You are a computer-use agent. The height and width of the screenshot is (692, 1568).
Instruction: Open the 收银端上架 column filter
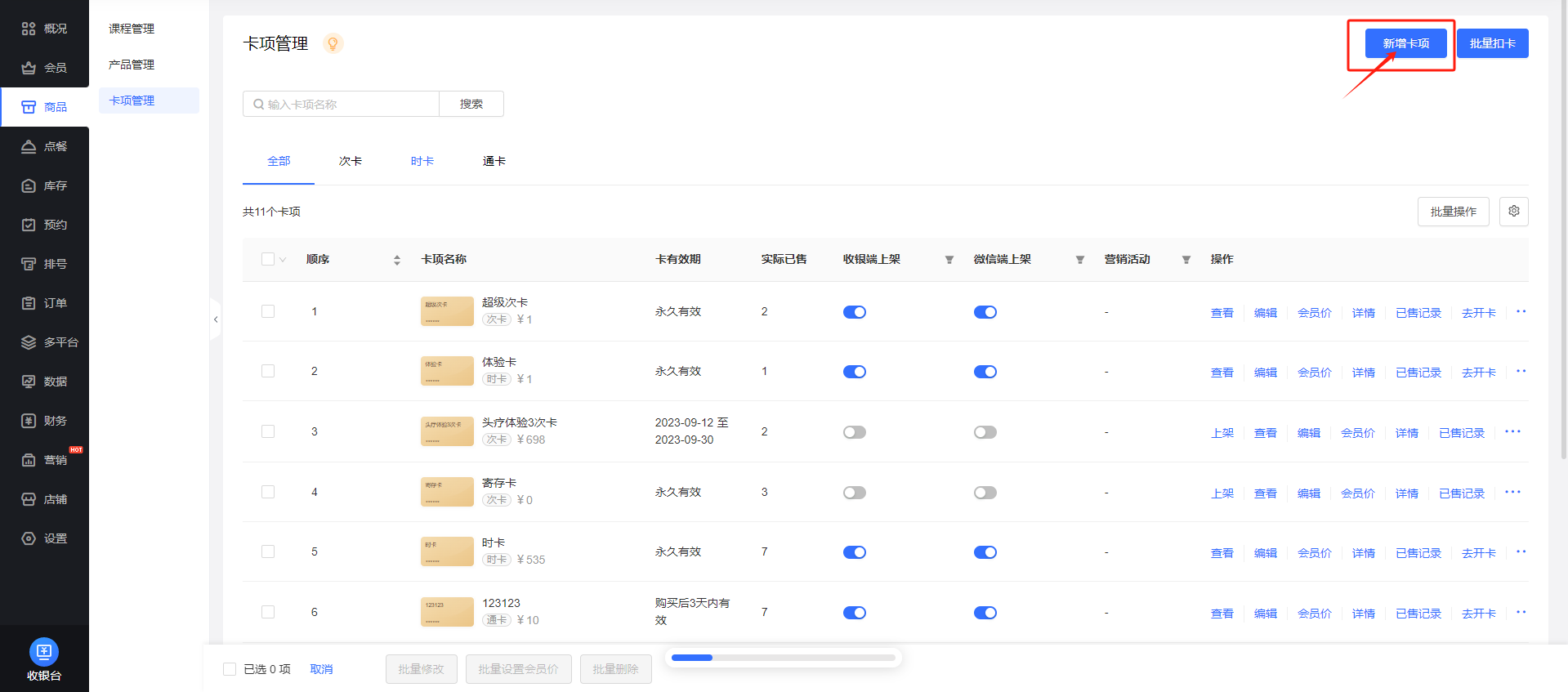pos(949,260)
